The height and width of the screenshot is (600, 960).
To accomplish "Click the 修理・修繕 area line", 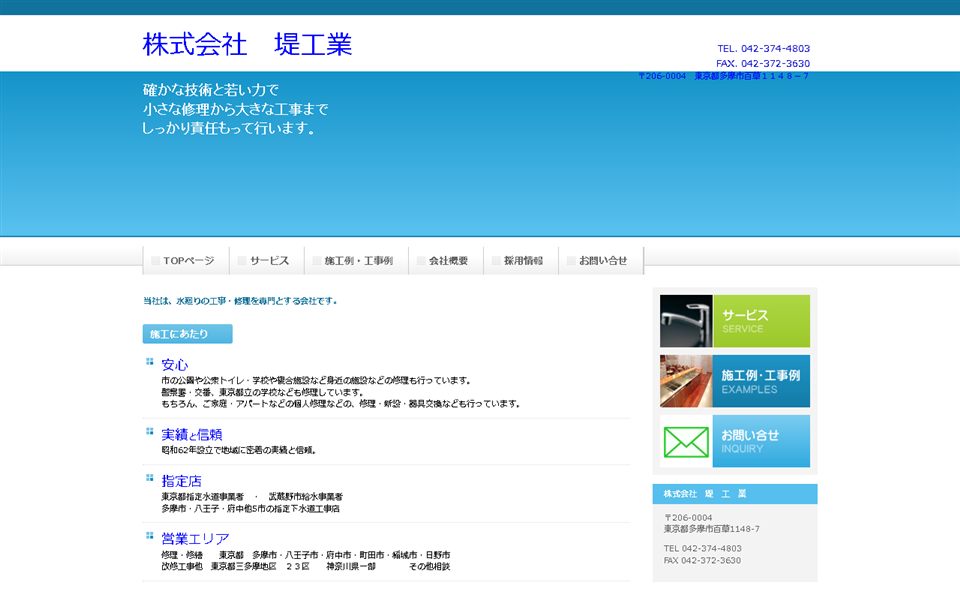I will 306,555.
